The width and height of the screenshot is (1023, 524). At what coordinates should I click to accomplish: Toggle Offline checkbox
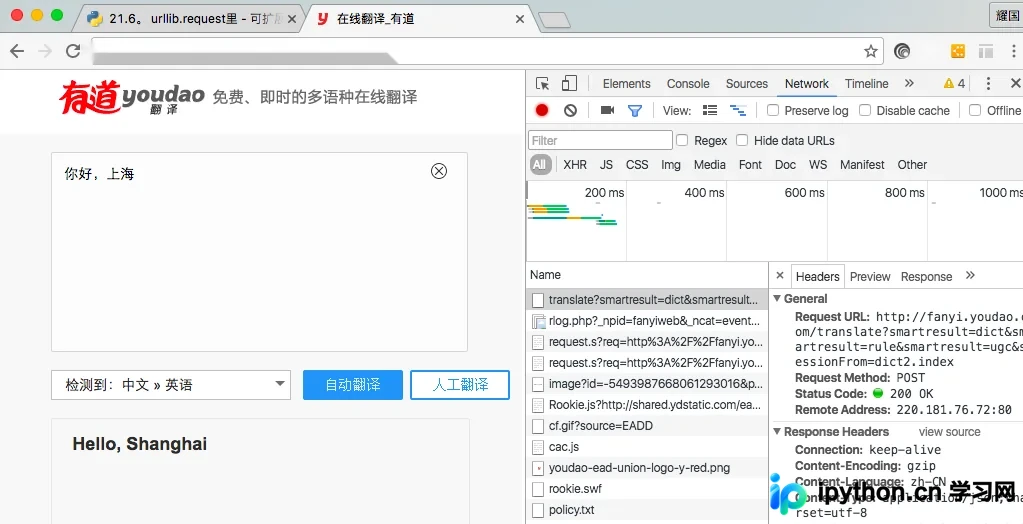pos(975,110)
